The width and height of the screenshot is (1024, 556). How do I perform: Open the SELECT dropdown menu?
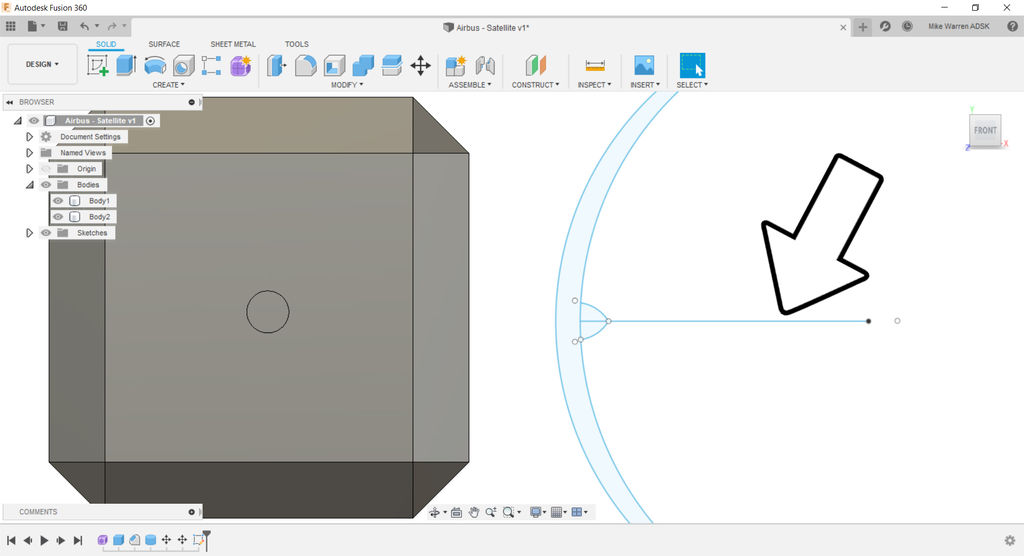tap(692, 85)
